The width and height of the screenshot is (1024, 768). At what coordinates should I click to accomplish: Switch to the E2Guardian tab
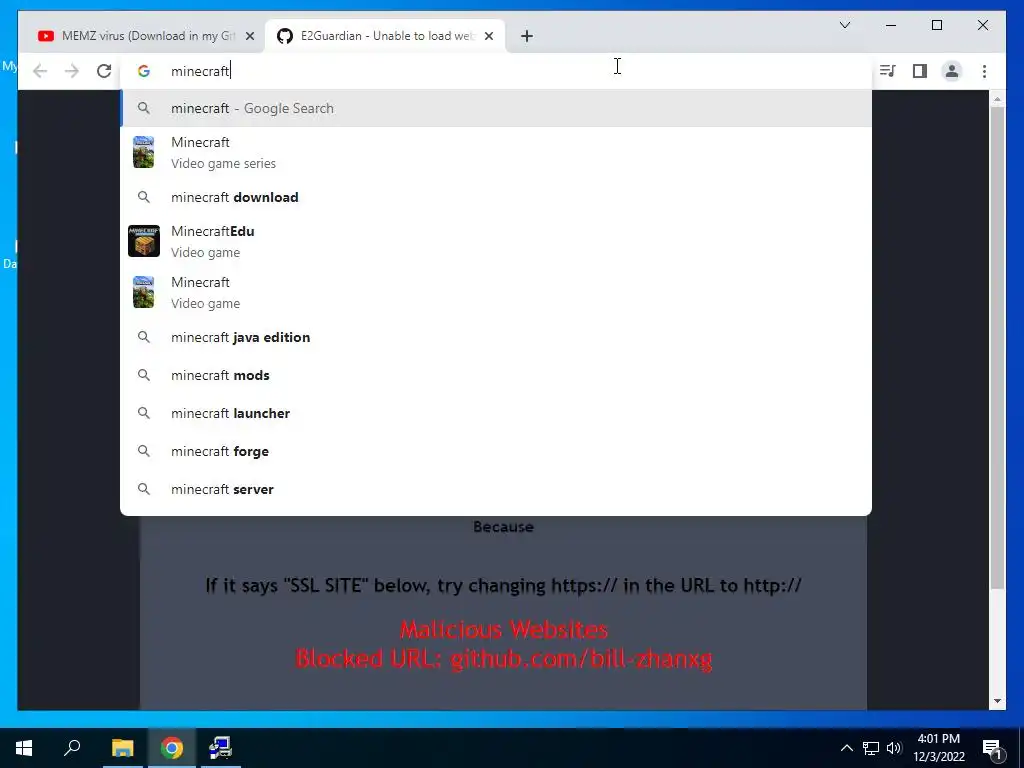coord(384,36)
